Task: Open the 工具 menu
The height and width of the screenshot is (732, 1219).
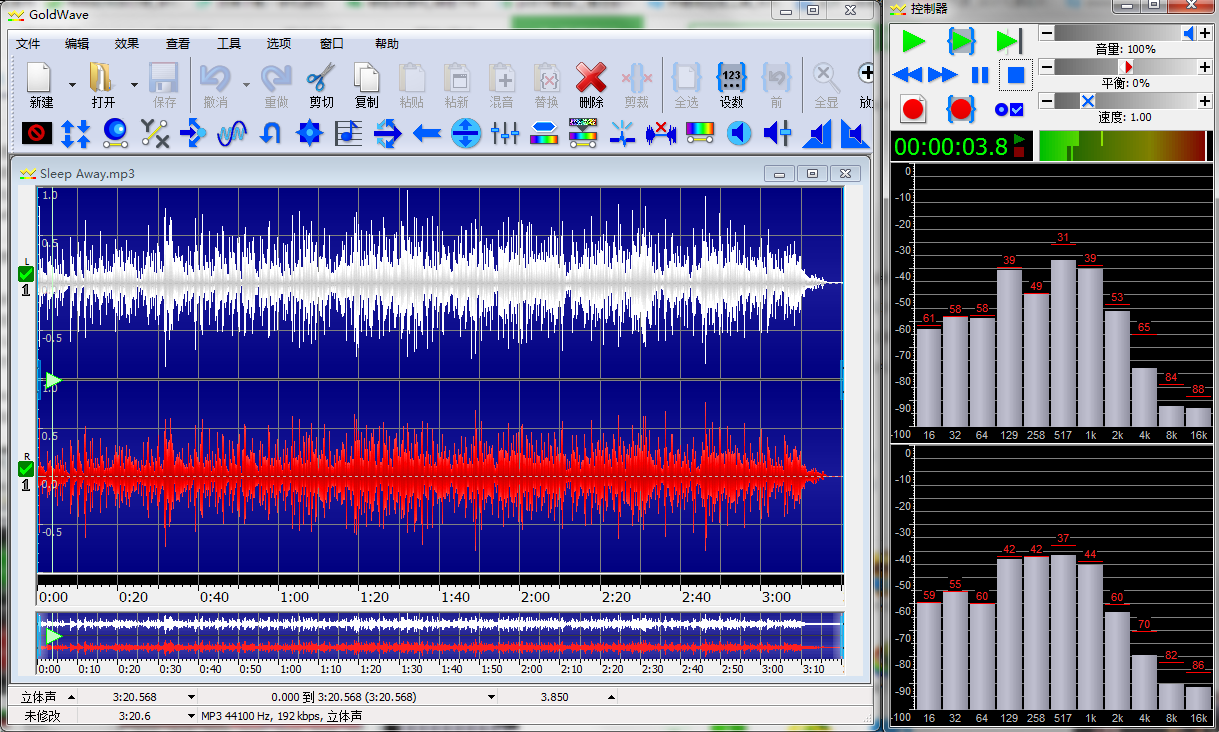Action: (229, 44)
